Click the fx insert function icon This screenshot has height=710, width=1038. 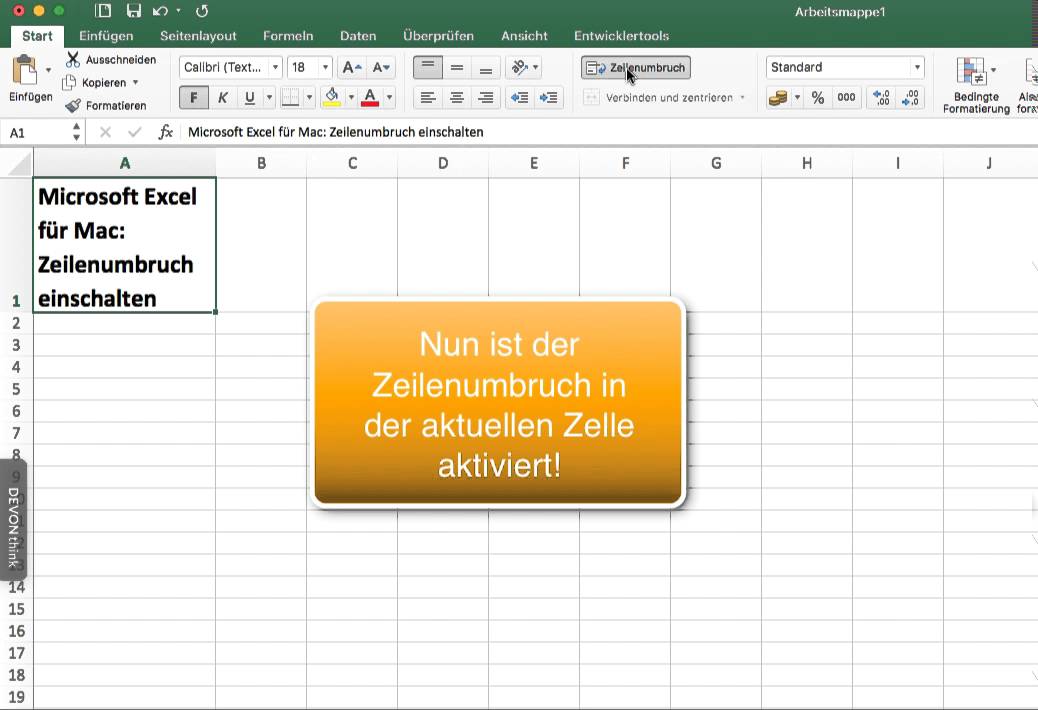[165, 132]
